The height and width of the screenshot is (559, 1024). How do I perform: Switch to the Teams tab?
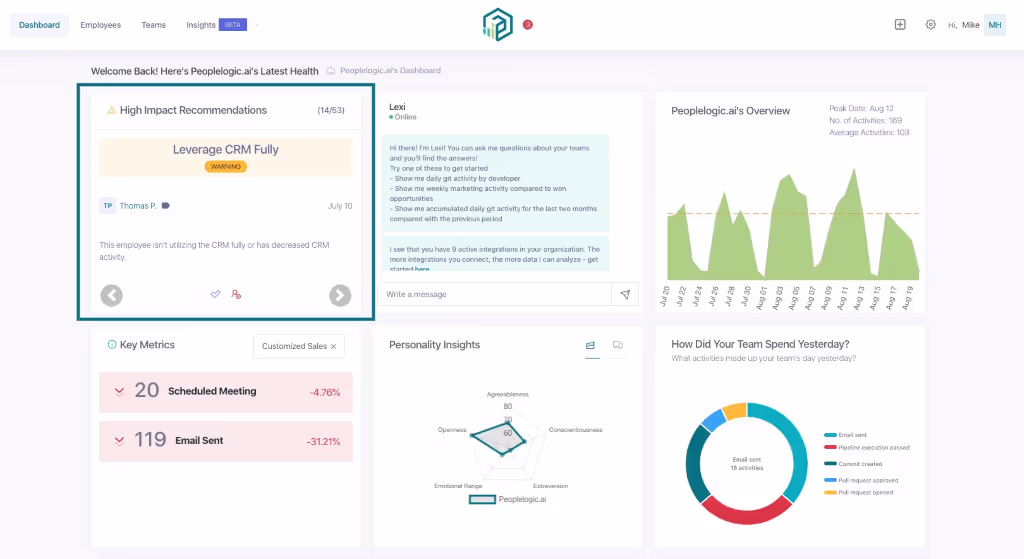click(153, 25)
